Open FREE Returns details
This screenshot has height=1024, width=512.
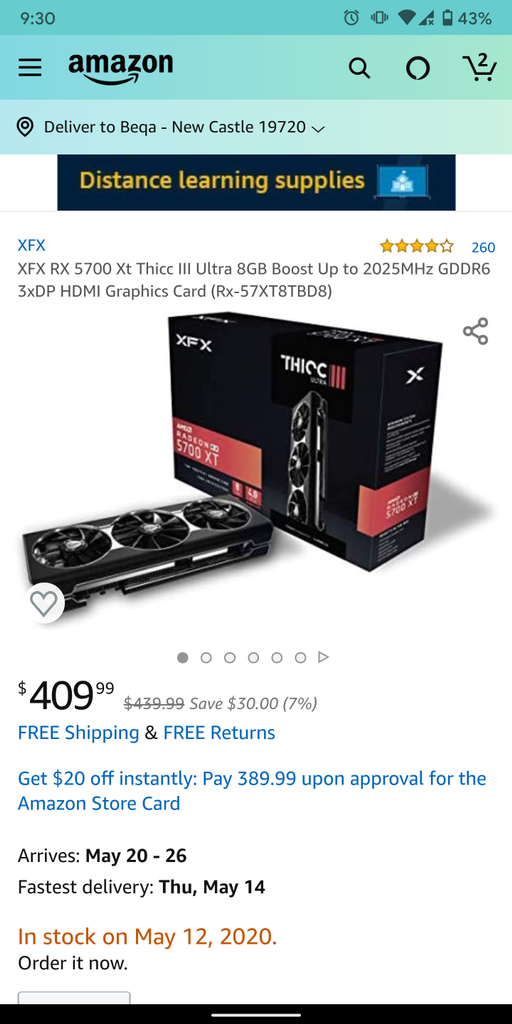coord(219,733)
